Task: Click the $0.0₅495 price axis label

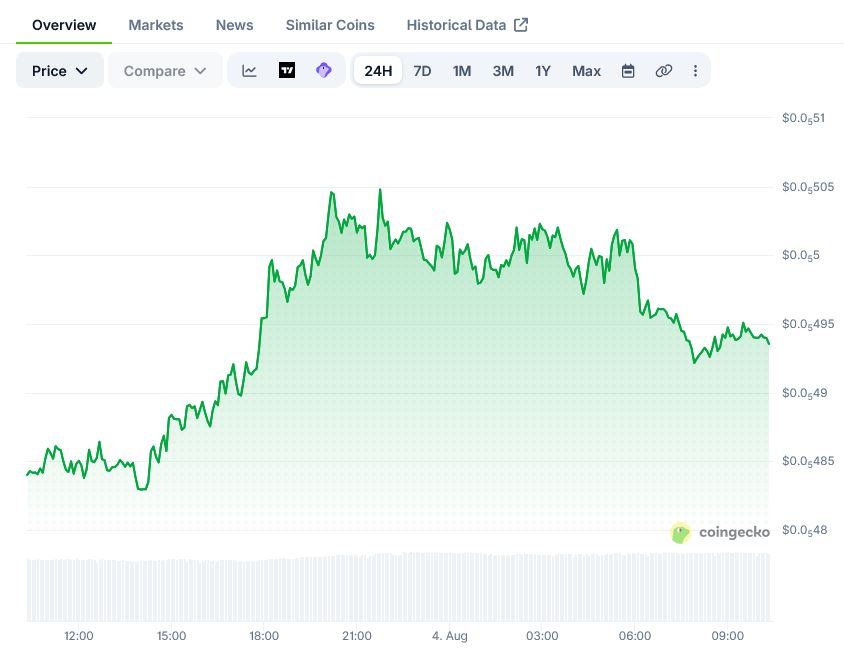Action: (808, 324)
